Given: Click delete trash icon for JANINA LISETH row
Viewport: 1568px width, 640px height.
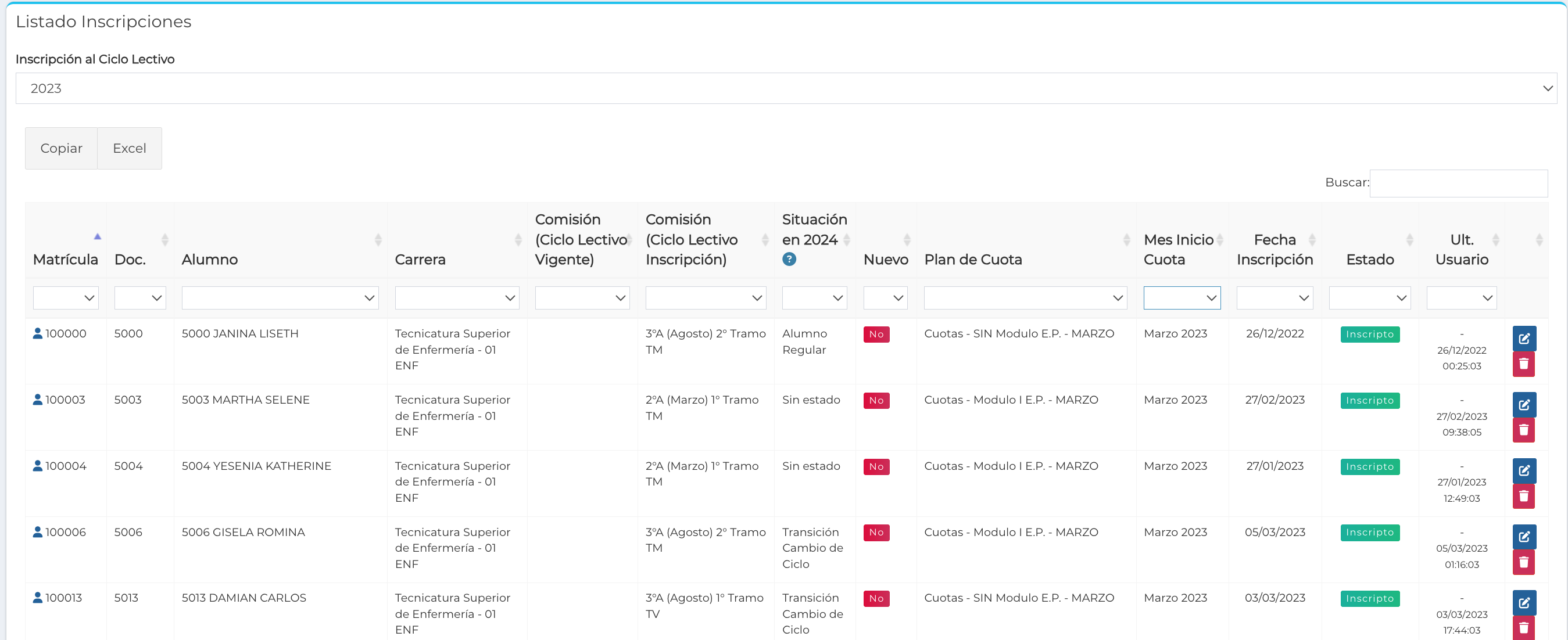Looking at the screenshot, I should pyautogui.click(x=1524, y=364).
